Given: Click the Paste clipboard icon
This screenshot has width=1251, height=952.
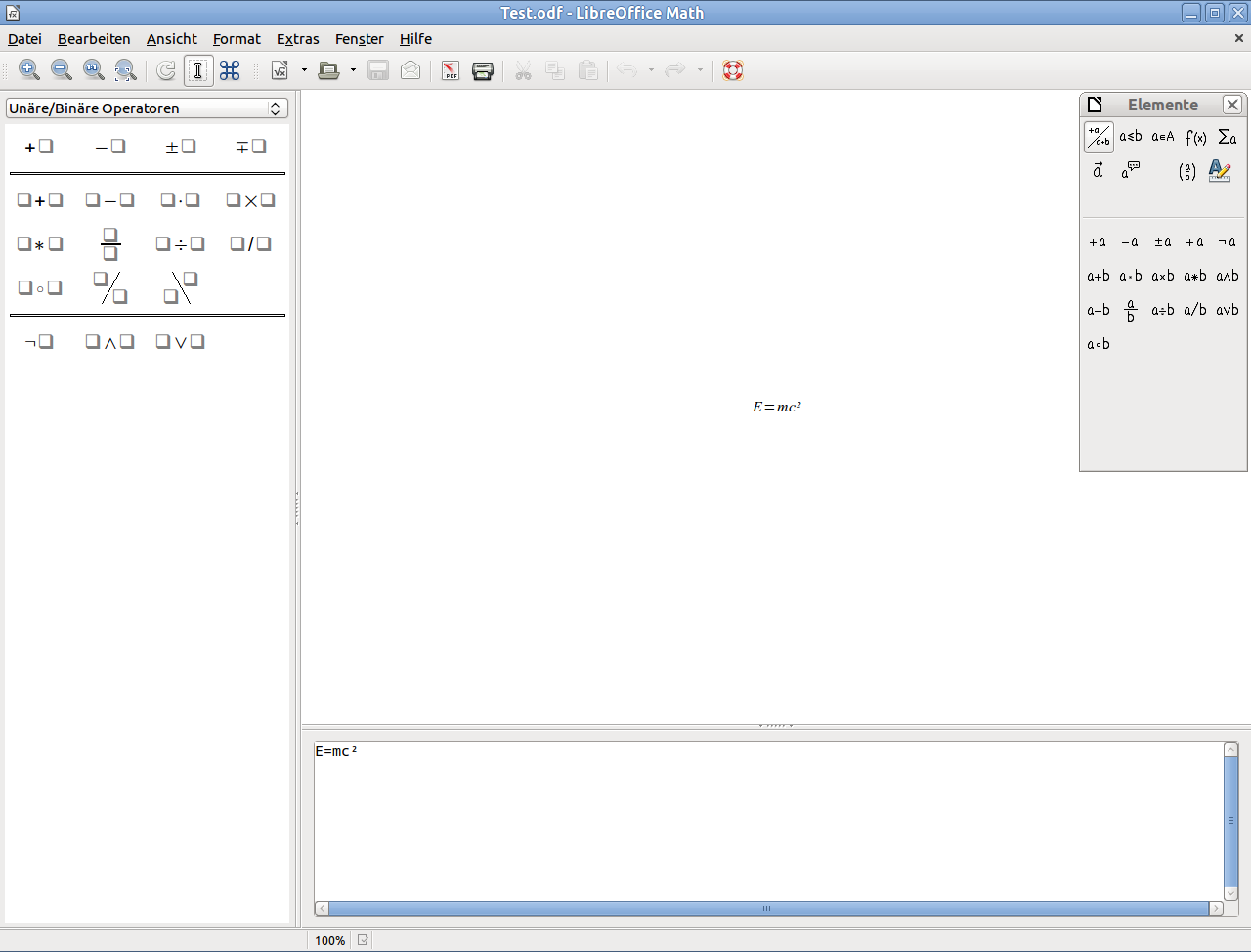Looking at the screenshot, I should tap(587, 70).
